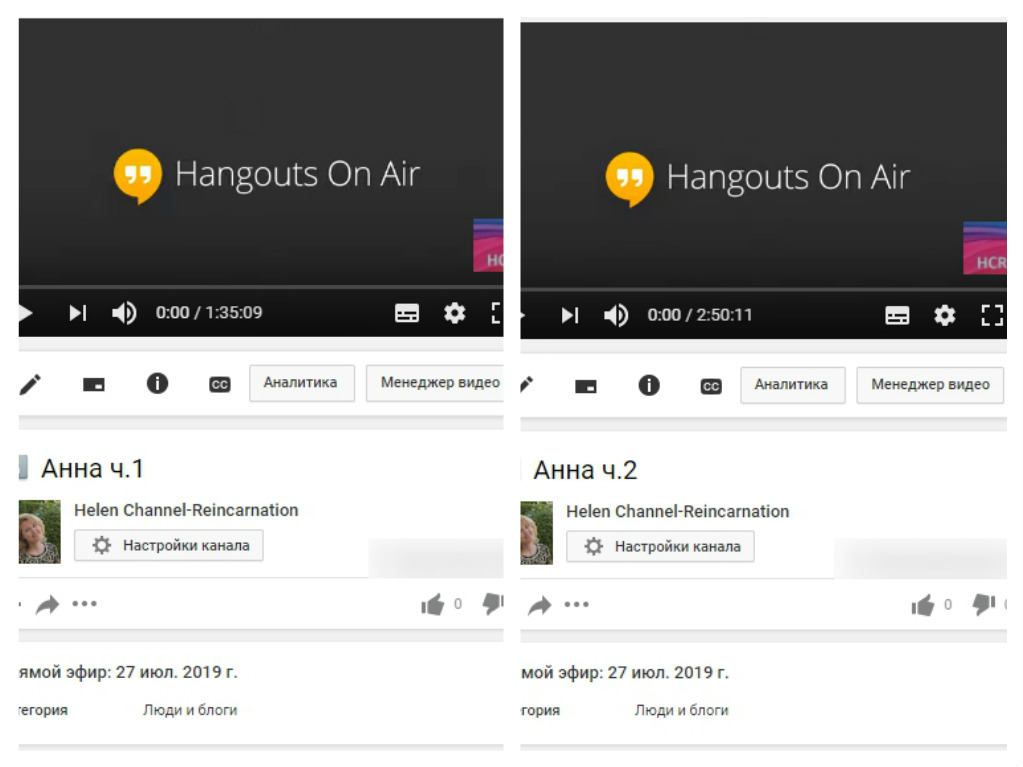Click the pencil edit icon under left video
The width and height of the screenshot is (1023, 767).
[x=31, y=384]
